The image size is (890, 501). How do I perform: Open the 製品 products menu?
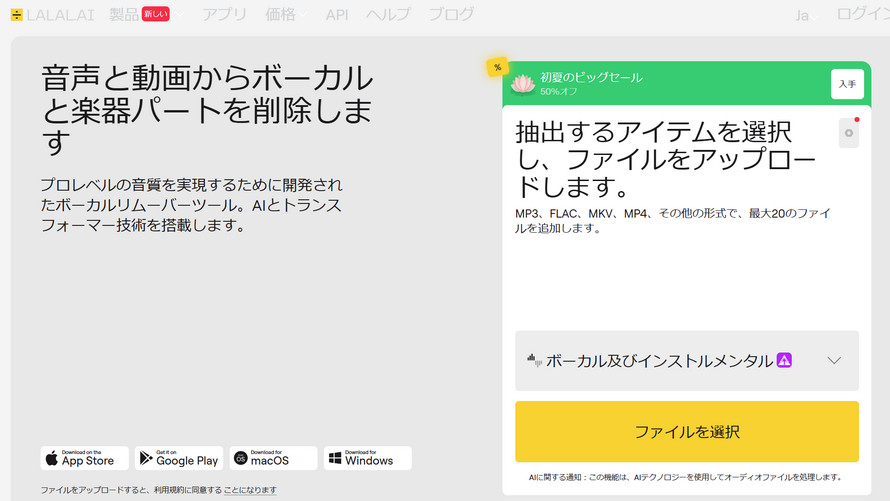coord(124,14)
